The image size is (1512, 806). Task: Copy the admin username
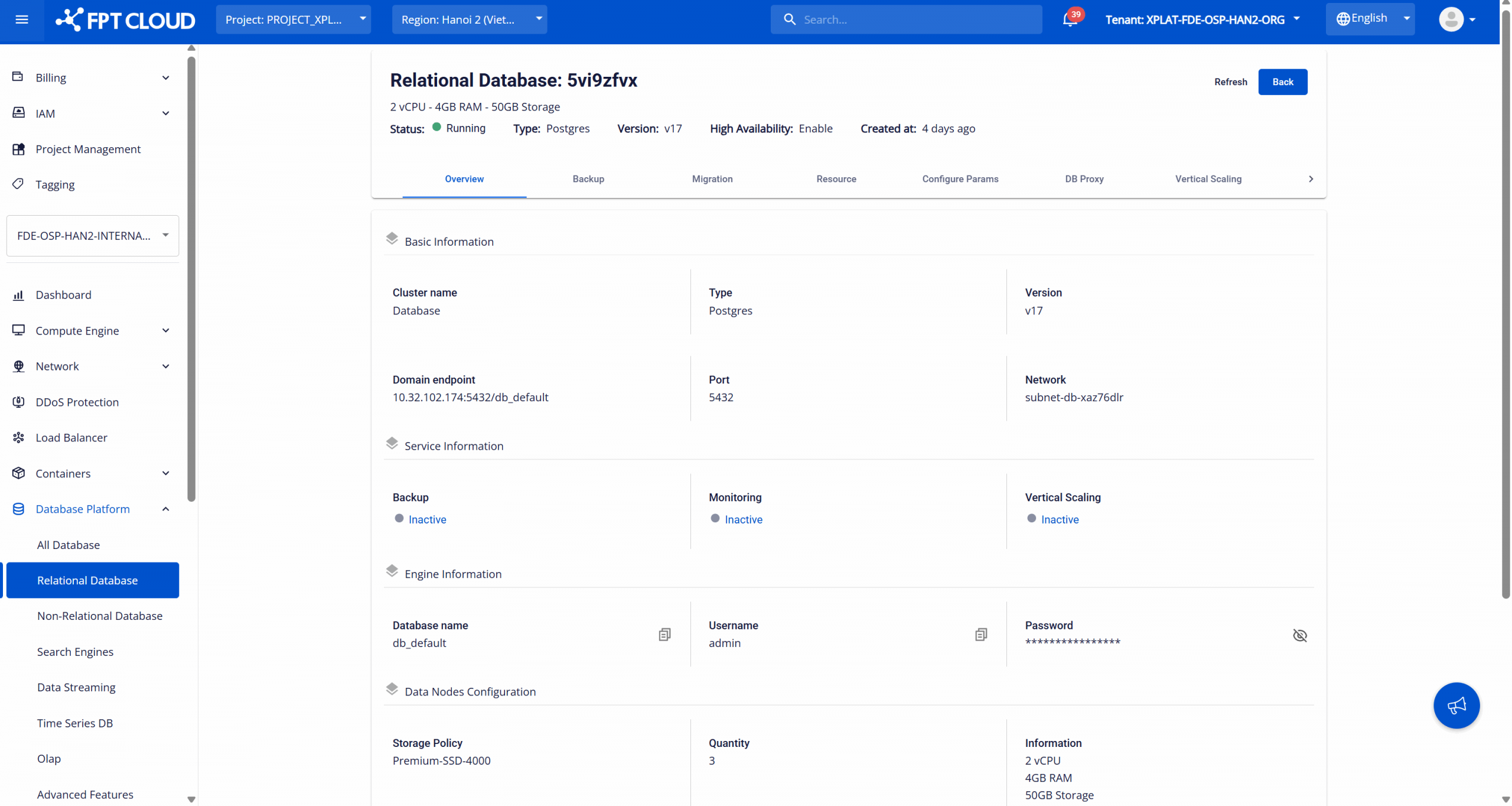pos(980,635)
